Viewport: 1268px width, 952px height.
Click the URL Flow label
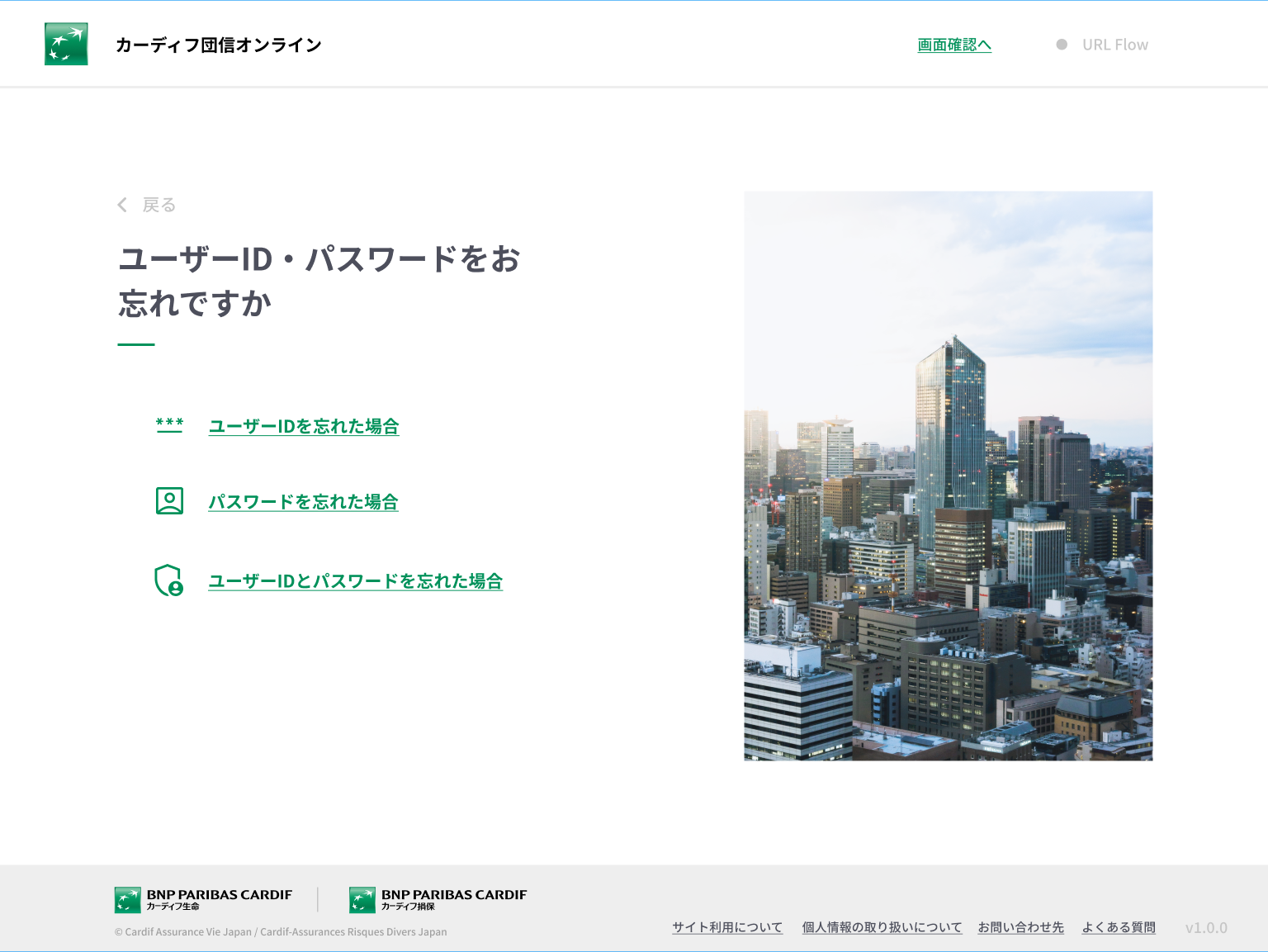[1115, 45]
